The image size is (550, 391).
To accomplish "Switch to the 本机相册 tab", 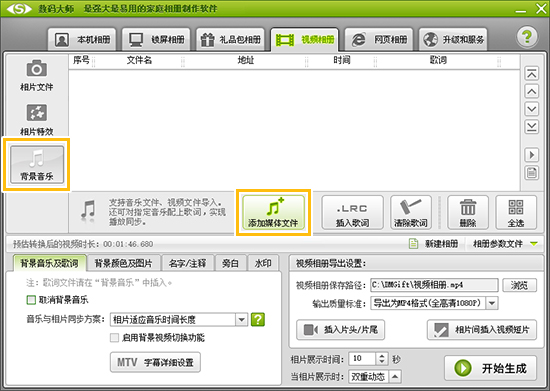I will tap(82, 39).
